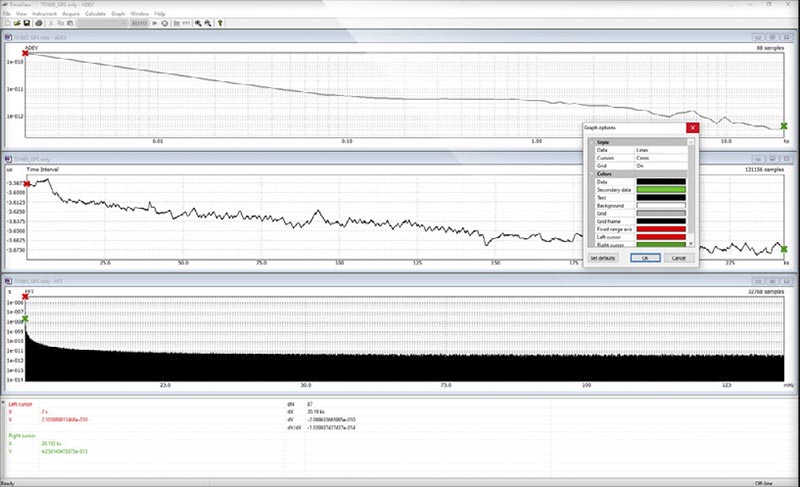
Task: Open the Window menu
Action: coord(139,14)
